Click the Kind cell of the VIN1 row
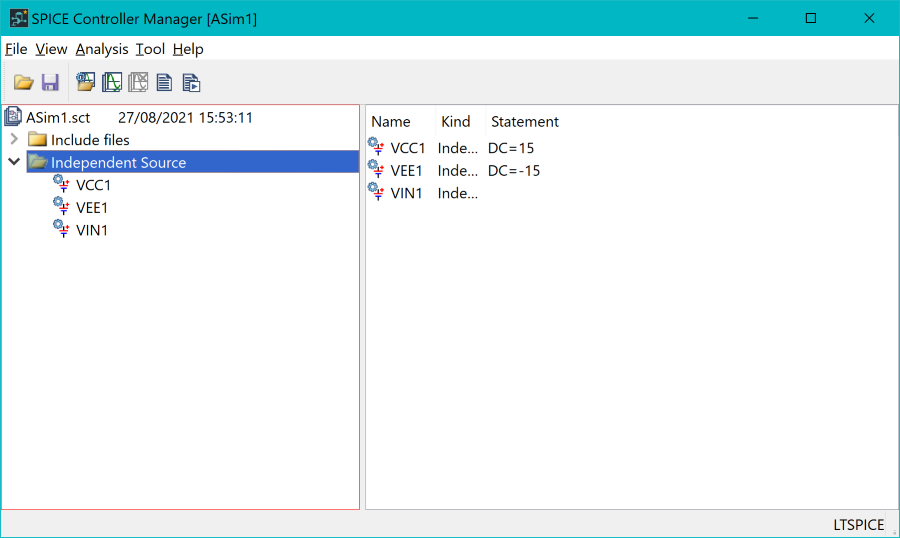900x538 pixels. click(x=457, y=193)
